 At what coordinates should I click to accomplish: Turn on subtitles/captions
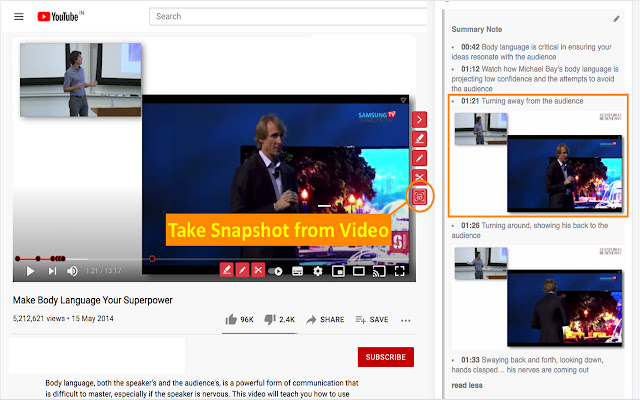pos(298,271)
